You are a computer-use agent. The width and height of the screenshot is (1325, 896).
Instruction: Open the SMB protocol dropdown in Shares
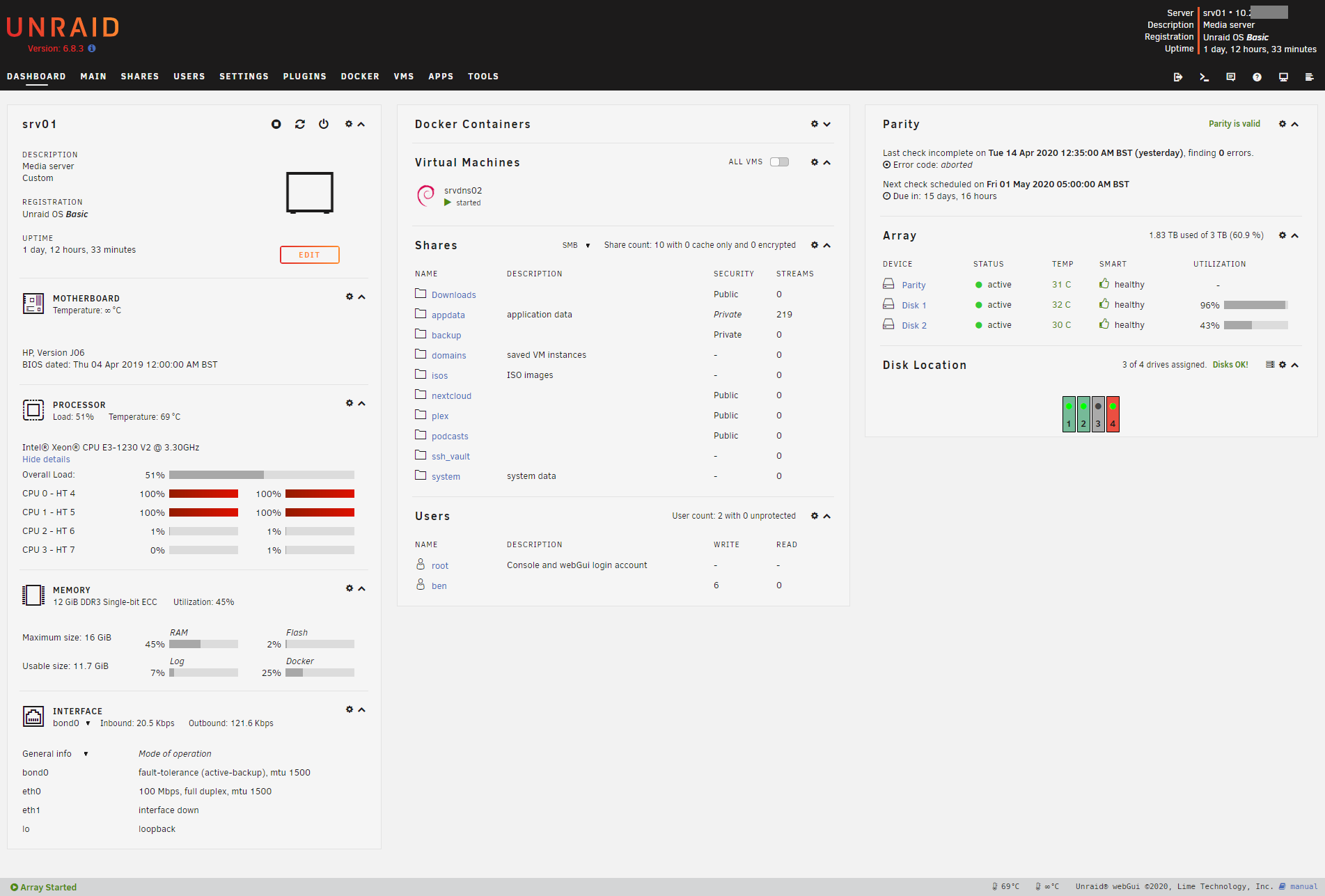[577, 245]
